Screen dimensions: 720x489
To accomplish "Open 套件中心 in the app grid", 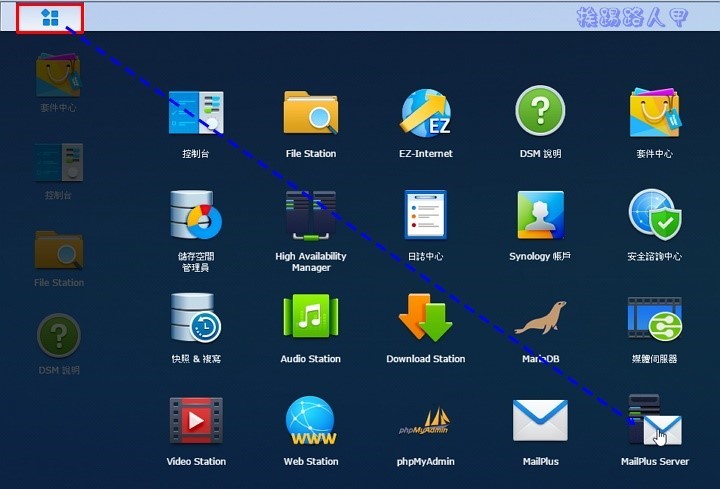I will (x=655, y=112).
